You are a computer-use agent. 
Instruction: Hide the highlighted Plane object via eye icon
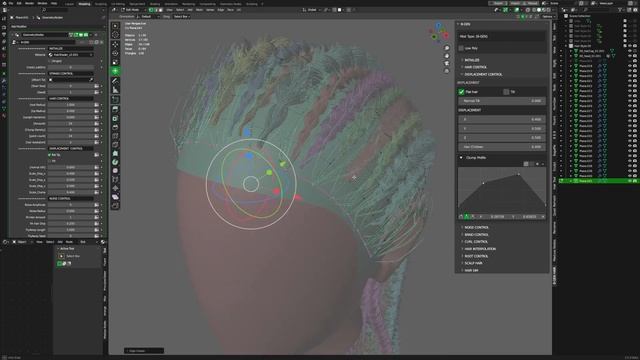pyautogui.click(x=630, y=181)
